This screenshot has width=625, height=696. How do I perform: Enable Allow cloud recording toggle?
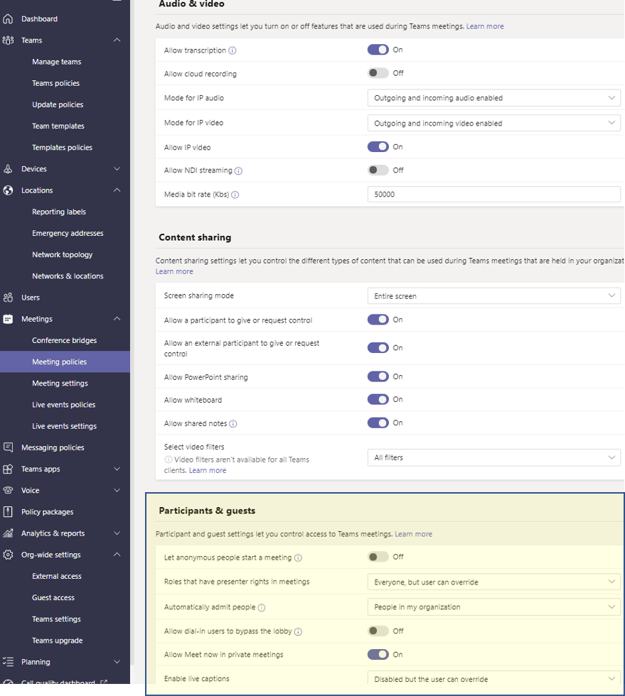point(378,73)
